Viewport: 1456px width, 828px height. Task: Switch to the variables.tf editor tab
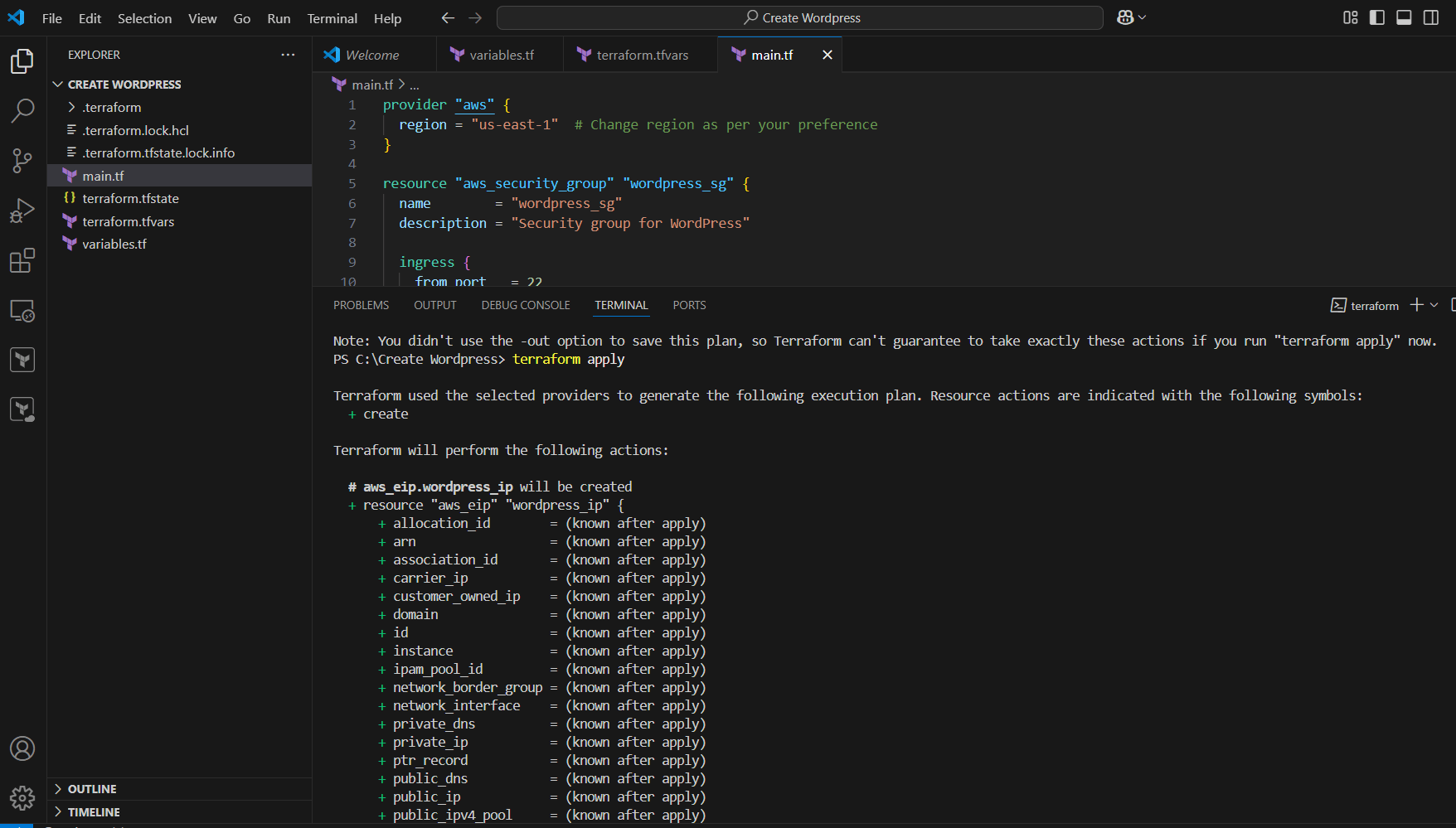coord(500,55)
